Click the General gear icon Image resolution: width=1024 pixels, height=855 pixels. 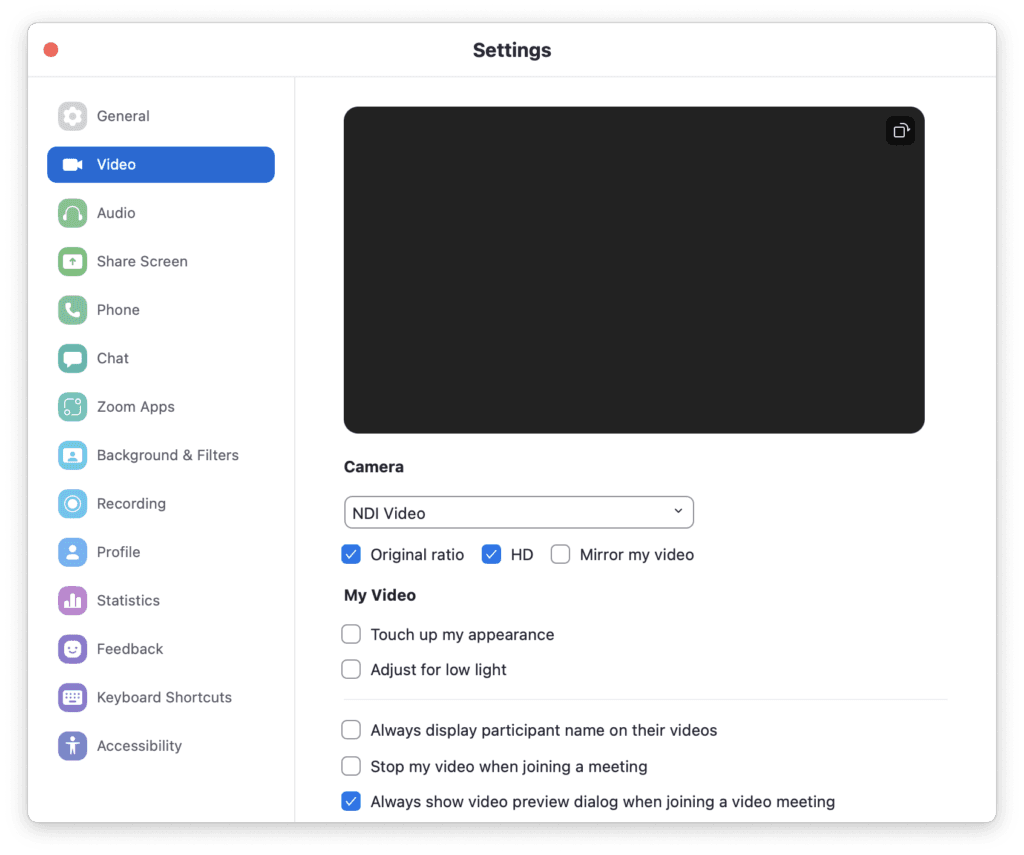(73, 116)
